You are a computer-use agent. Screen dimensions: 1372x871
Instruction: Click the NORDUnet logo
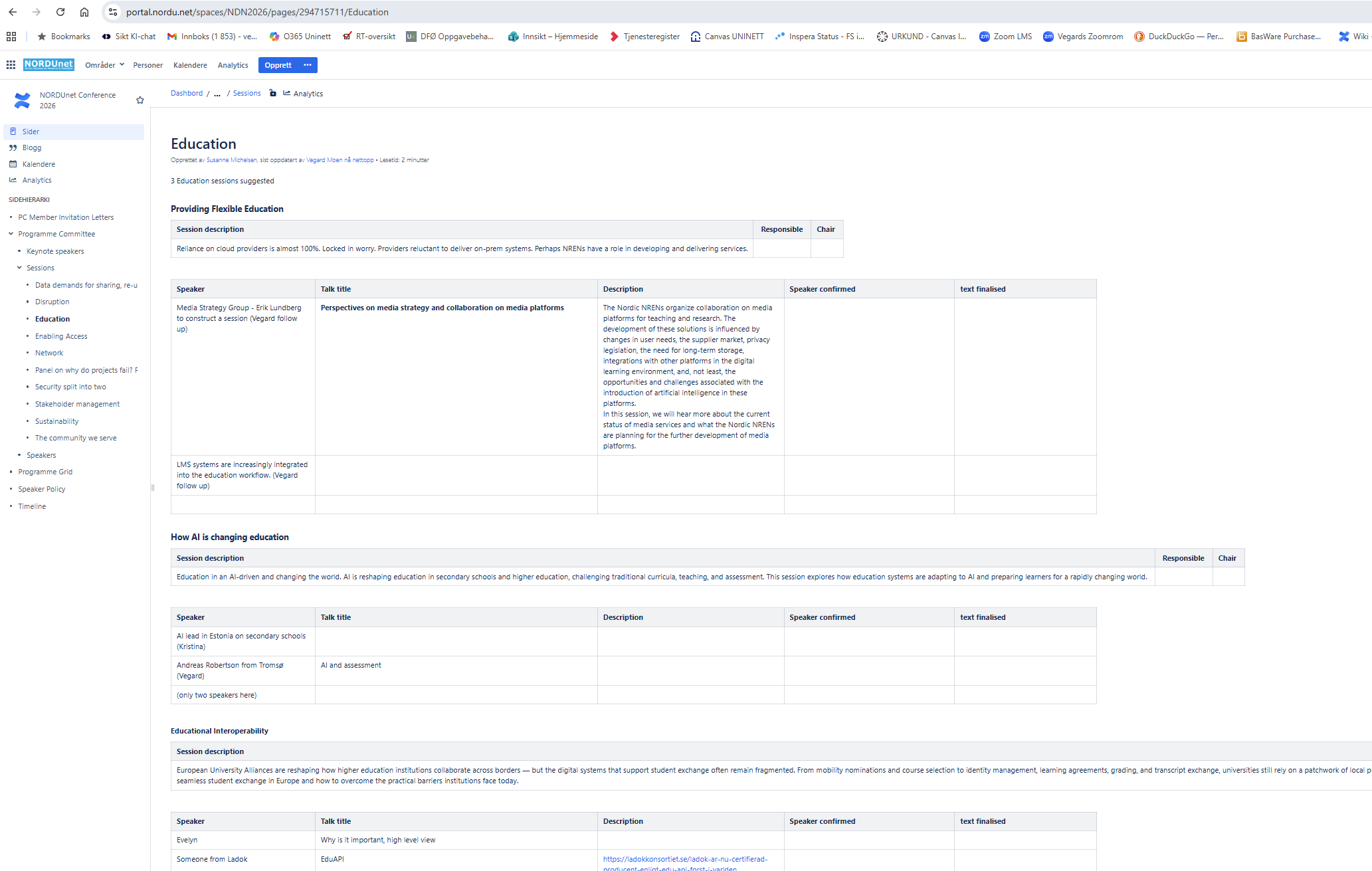pyautogui.click(x=49, y=65)
